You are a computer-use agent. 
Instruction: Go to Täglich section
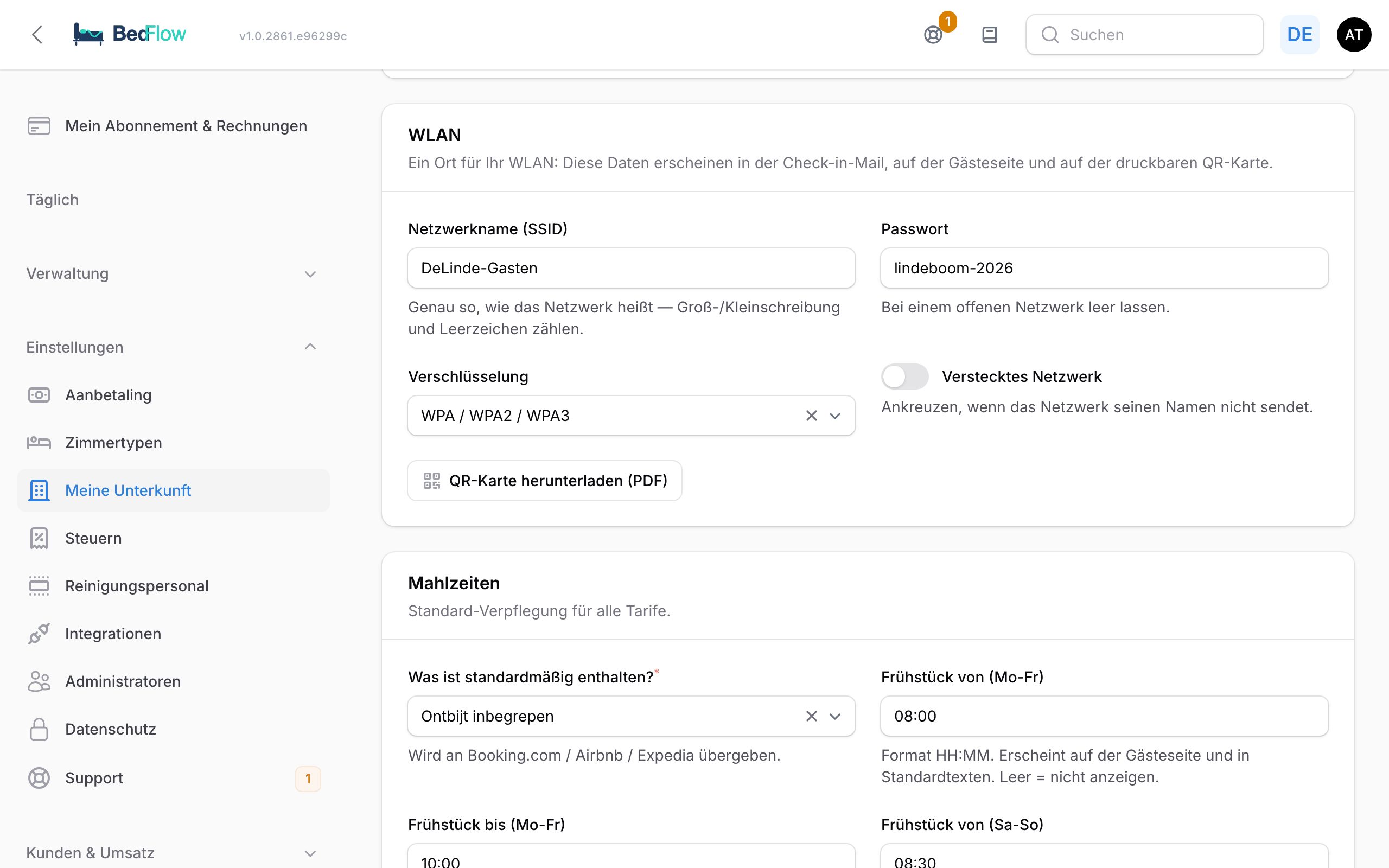pos(52,200)
